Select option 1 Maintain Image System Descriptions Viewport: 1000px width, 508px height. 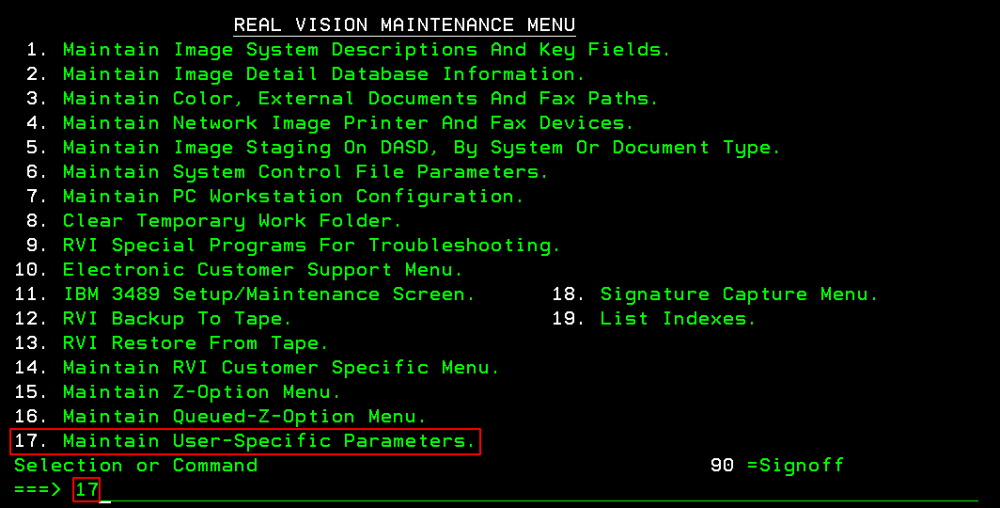pyautogui.click(x=348, y=50)
